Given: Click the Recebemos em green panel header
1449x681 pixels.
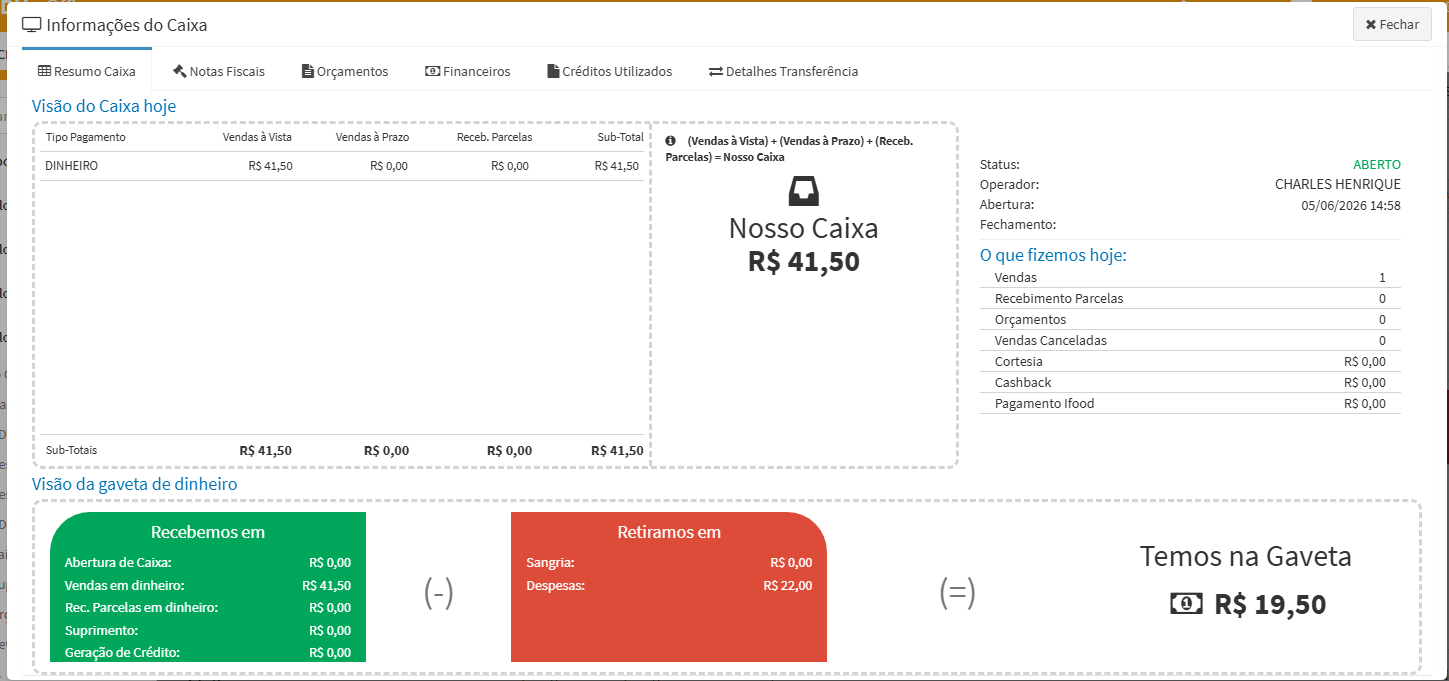Looking at the screenshot, I should click(x=208, y=532).
